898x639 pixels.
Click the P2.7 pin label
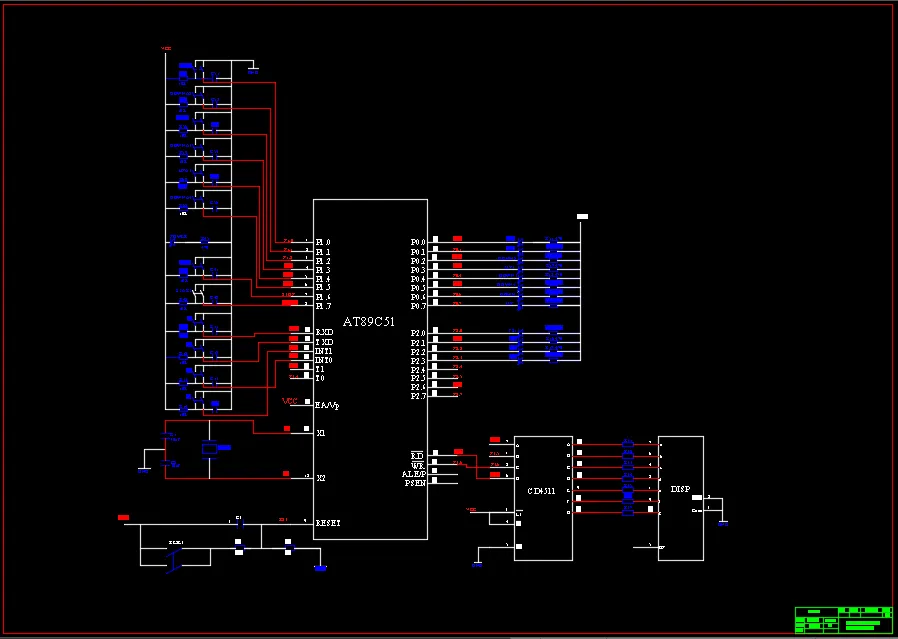(x=418, y=396)
